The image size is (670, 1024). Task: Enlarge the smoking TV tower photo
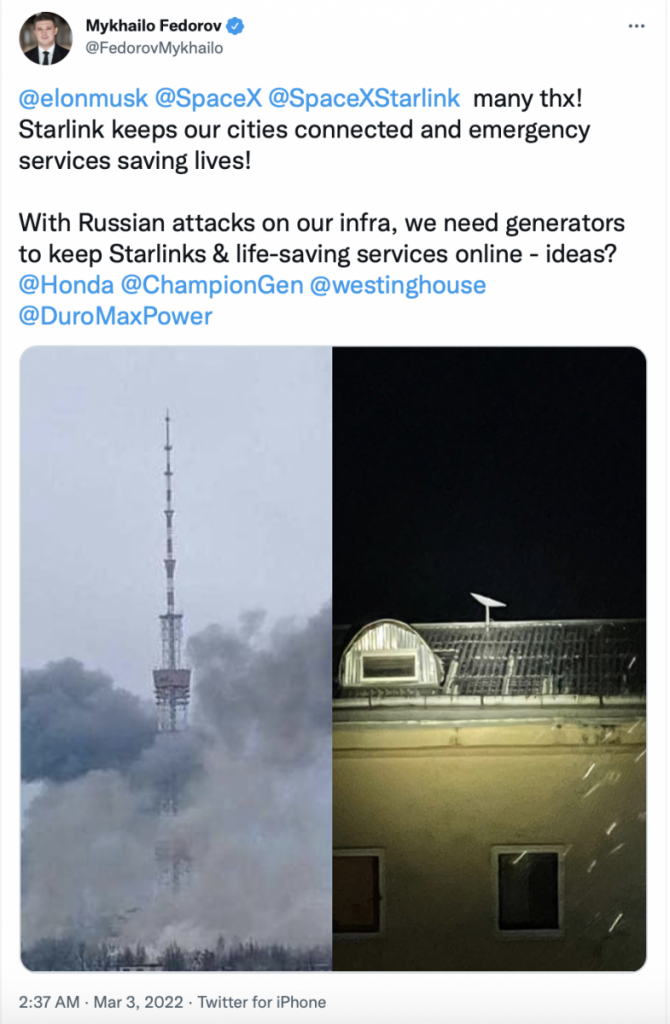click(176, 658)
